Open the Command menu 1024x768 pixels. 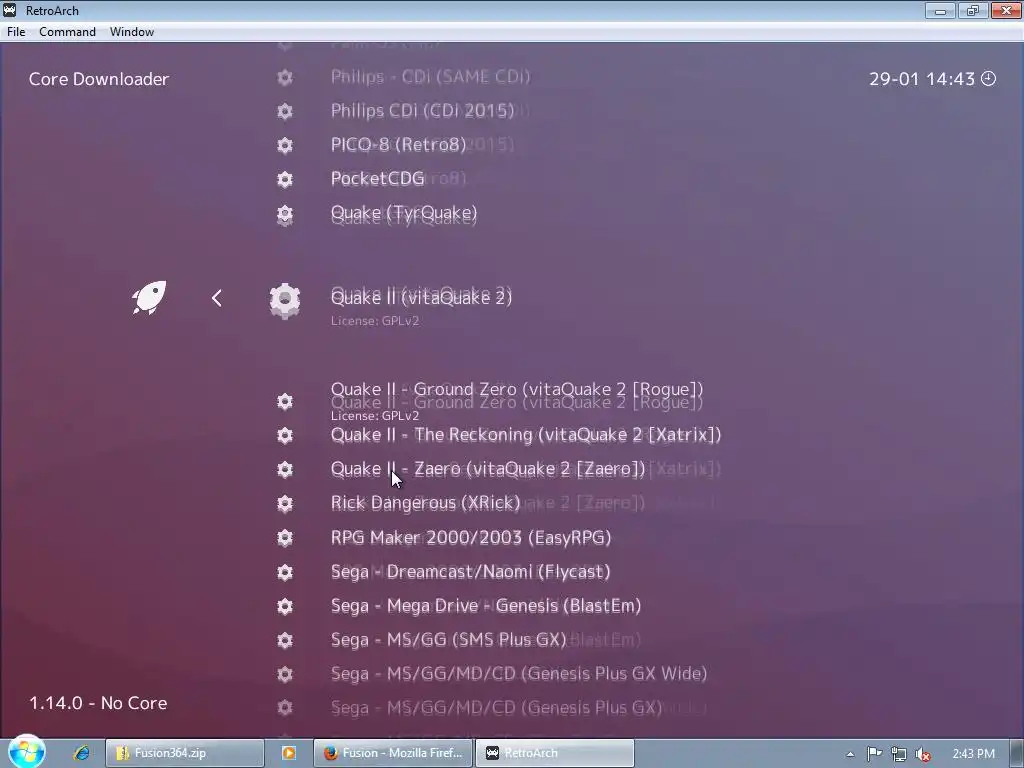[x=67, y=31]
